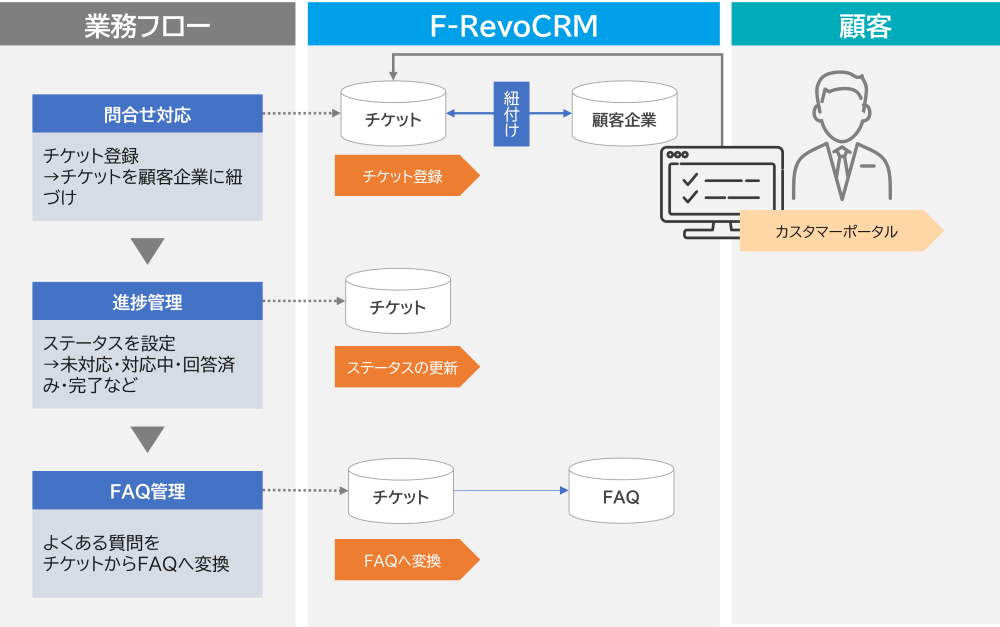Click the 進捗管理 heading
This screenshot has width=1000, height=627.
click(x=147, y=302)
